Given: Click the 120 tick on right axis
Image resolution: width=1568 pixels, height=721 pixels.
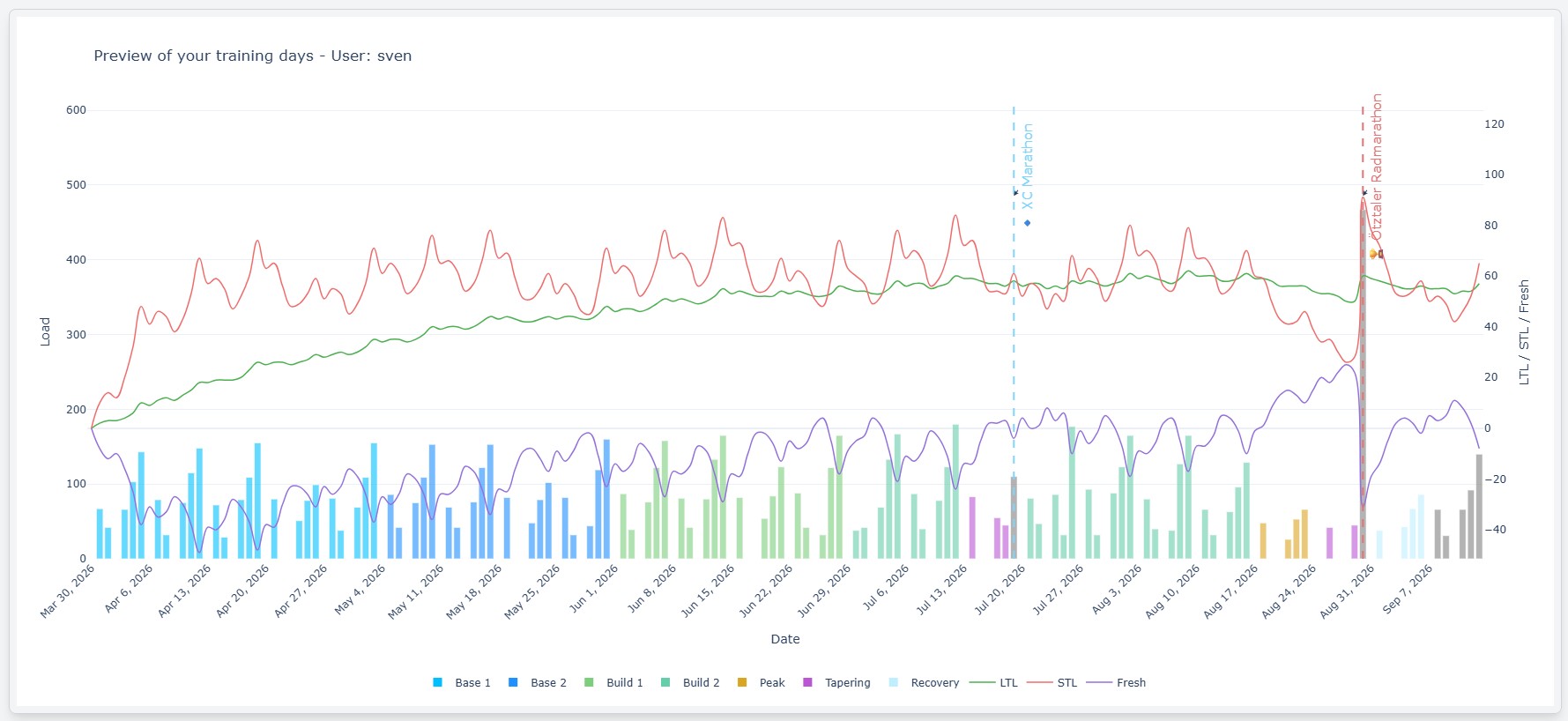Looking at the screenshot, I should tap(1494, 124).
